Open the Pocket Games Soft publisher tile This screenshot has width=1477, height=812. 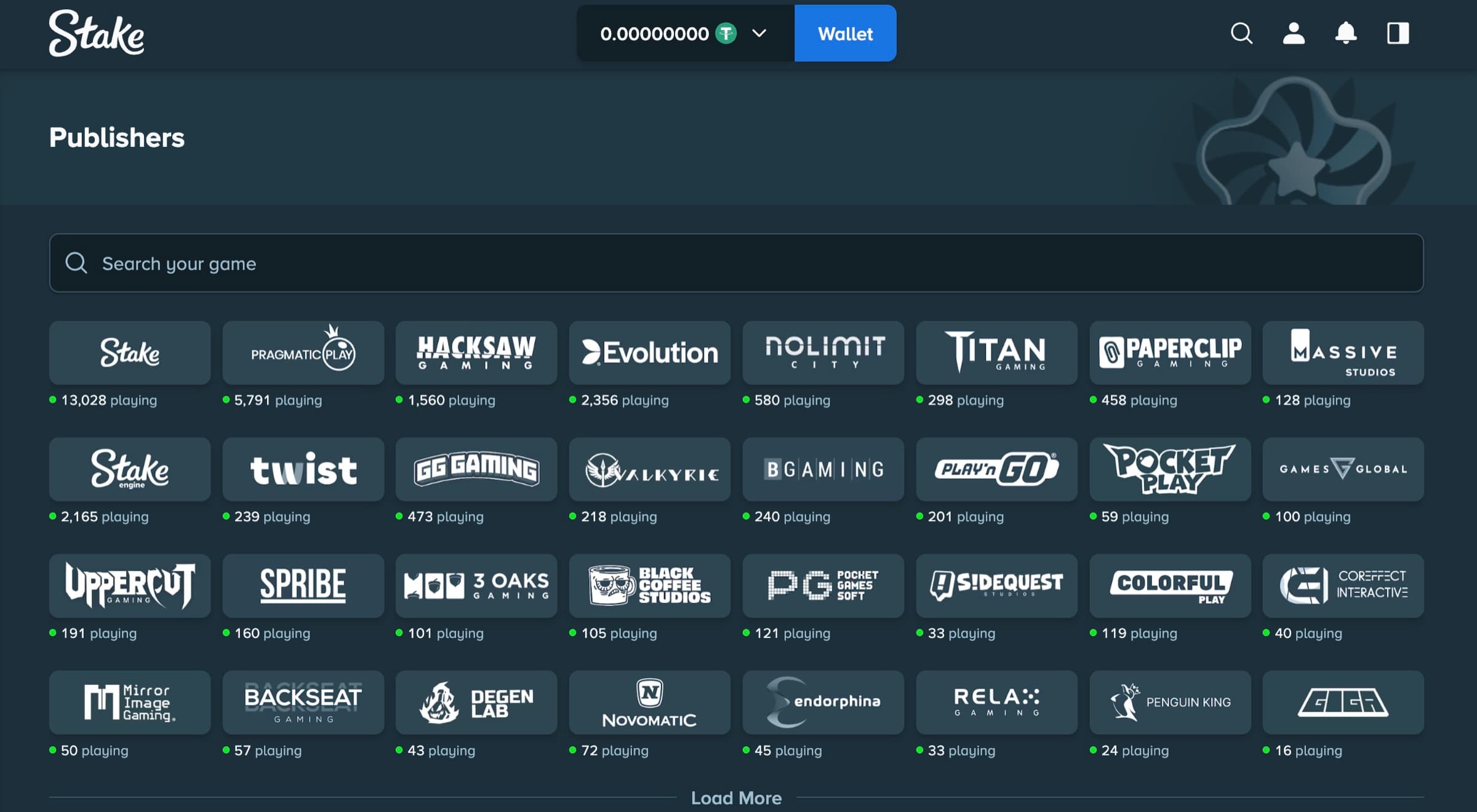823,586
